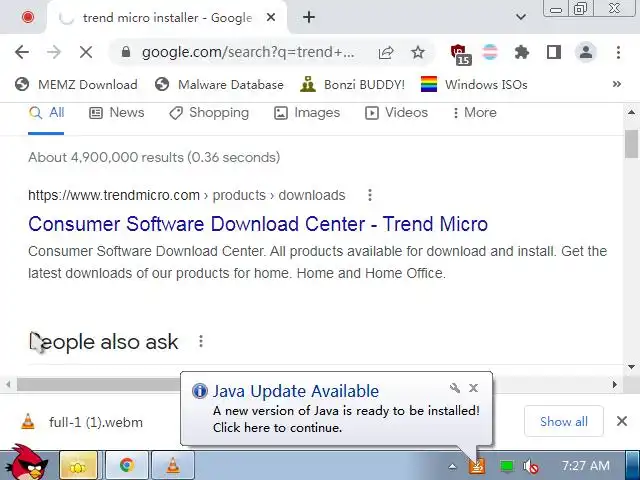Screen dimensions: 640x480
Task: Stop loading the page with X button
Action: tap(86, 52)
